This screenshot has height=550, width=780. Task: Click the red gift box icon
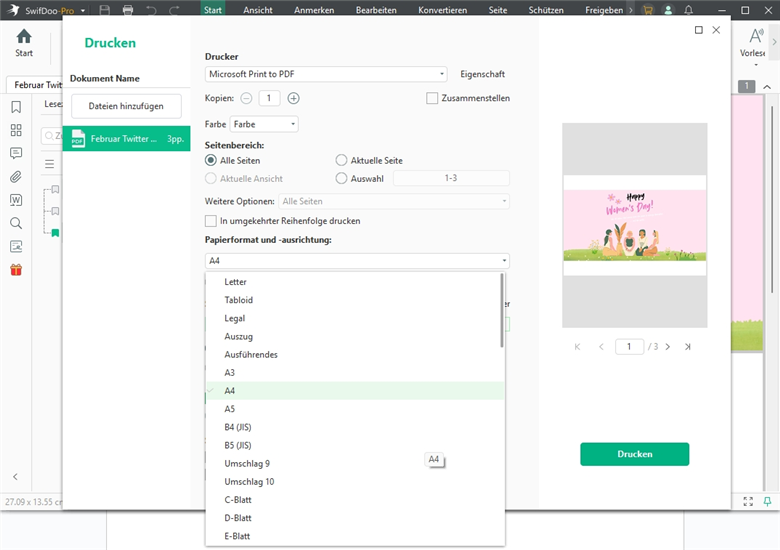16,270
